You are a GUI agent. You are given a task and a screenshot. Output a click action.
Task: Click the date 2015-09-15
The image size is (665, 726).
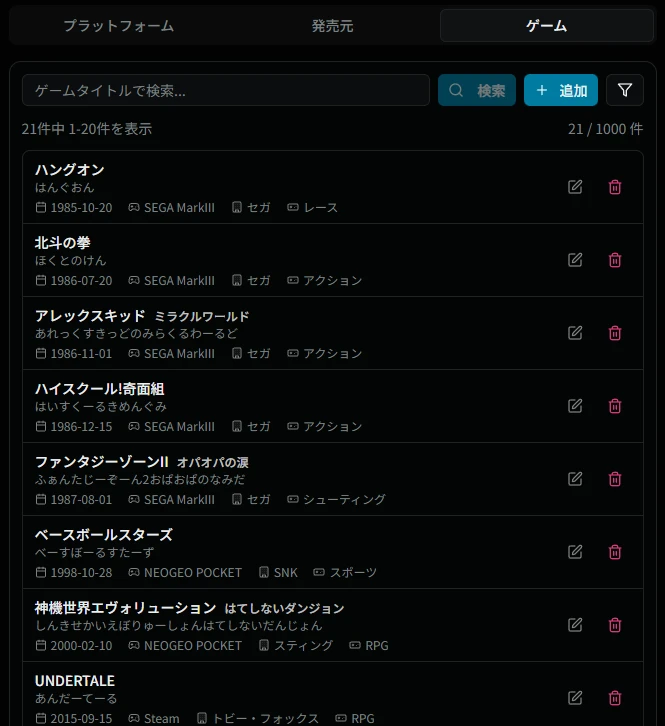pyautogui.click(x=82, y=718)
